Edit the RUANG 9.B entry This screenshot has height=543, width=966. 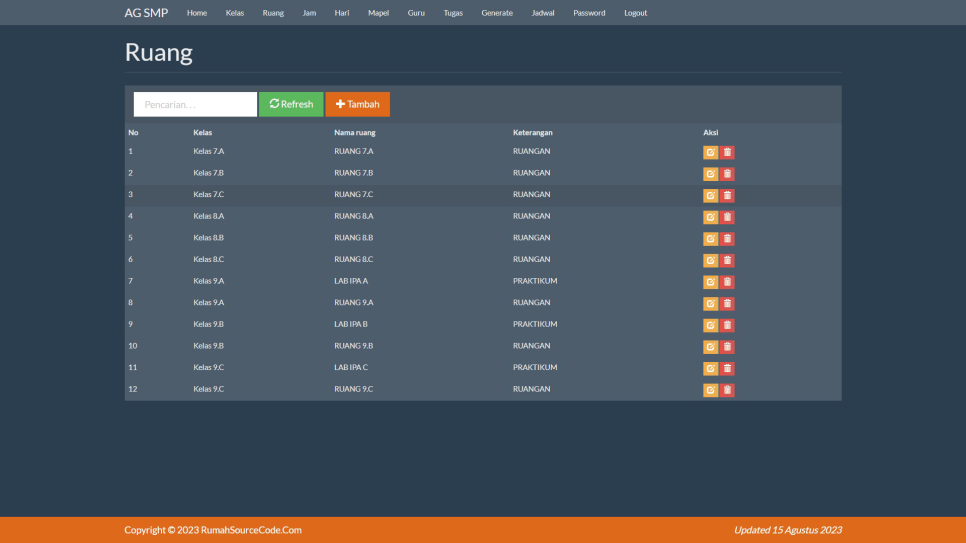(710, 347)
